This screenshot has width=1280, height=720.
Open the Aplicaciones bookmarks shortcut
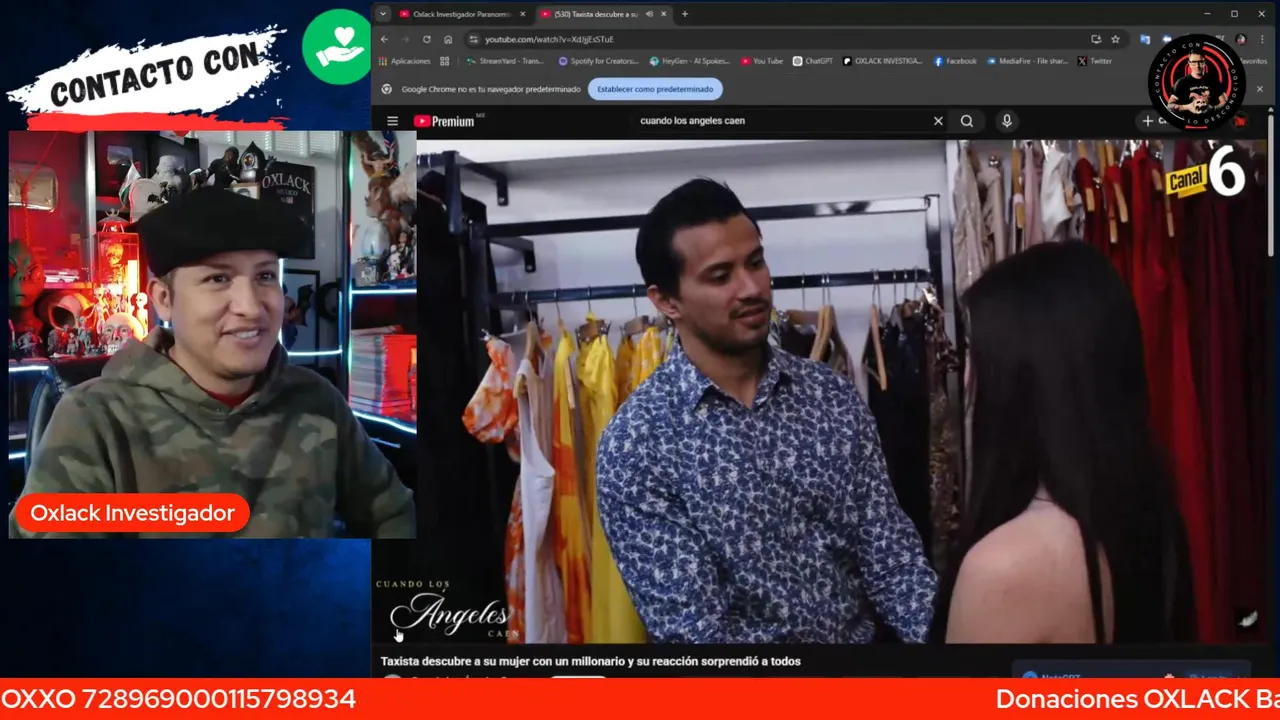click(x=404, y=61)
